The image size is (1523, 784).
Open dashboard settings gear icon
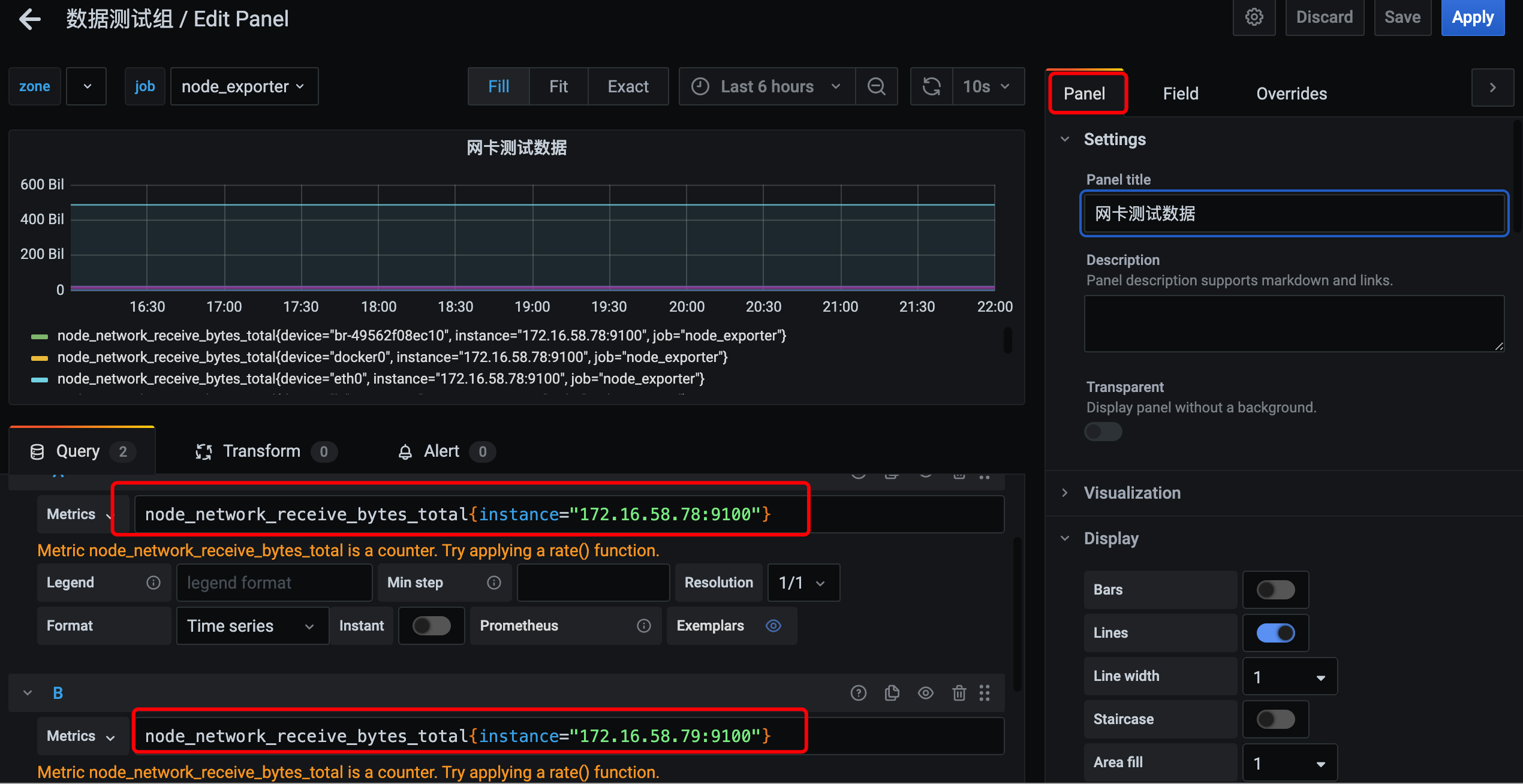click(x=1254, y=17)
